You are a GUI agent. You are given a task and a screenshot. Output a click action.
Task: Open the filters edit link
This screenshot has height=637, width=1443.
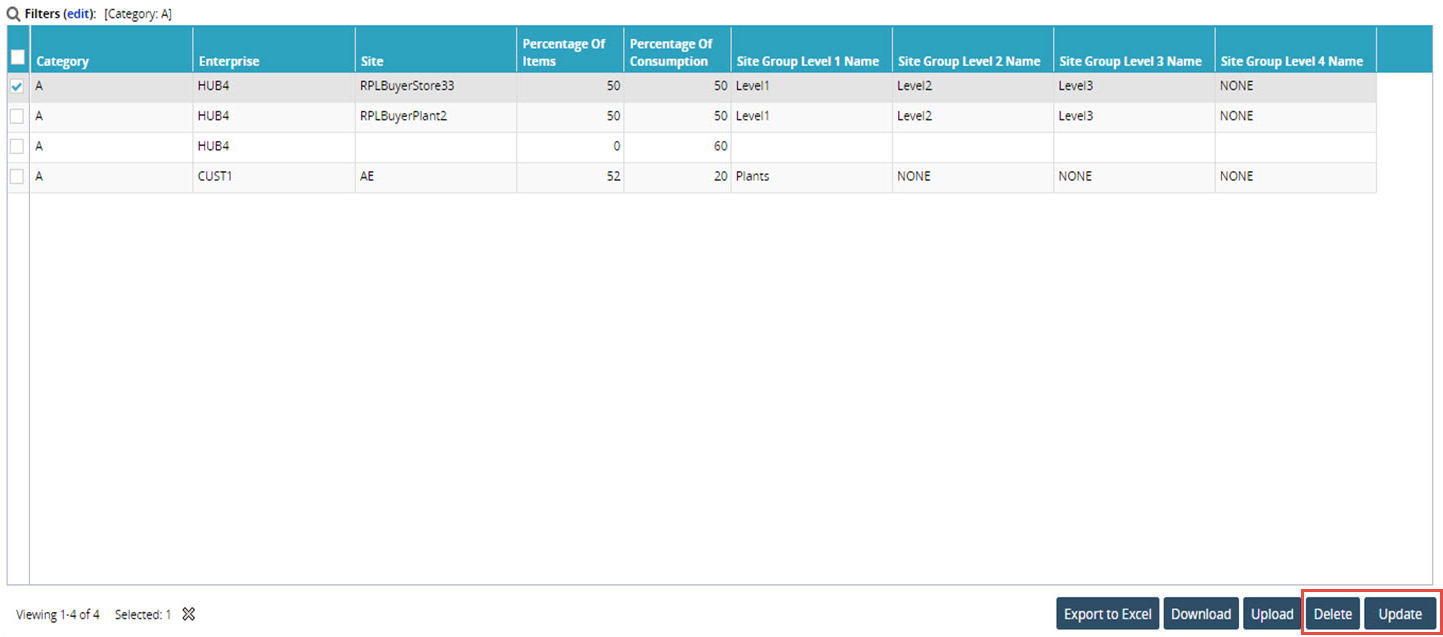(x=77, y=14)
